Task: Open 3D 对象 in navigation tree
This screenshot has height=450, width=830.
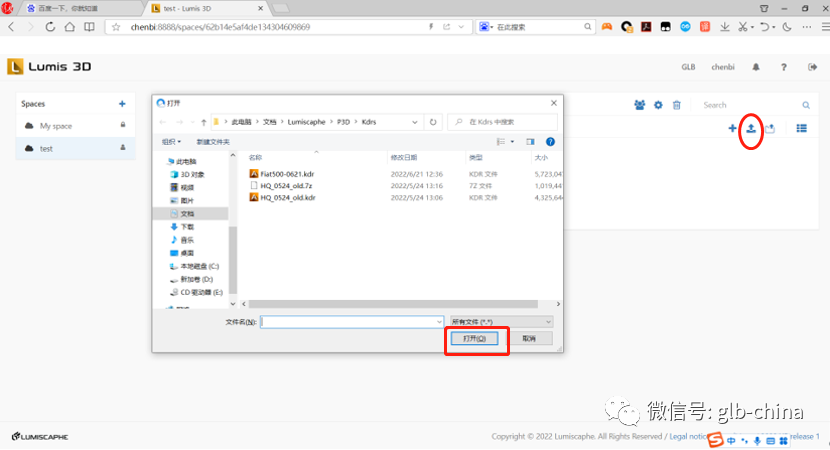Action: coord(193,174)
